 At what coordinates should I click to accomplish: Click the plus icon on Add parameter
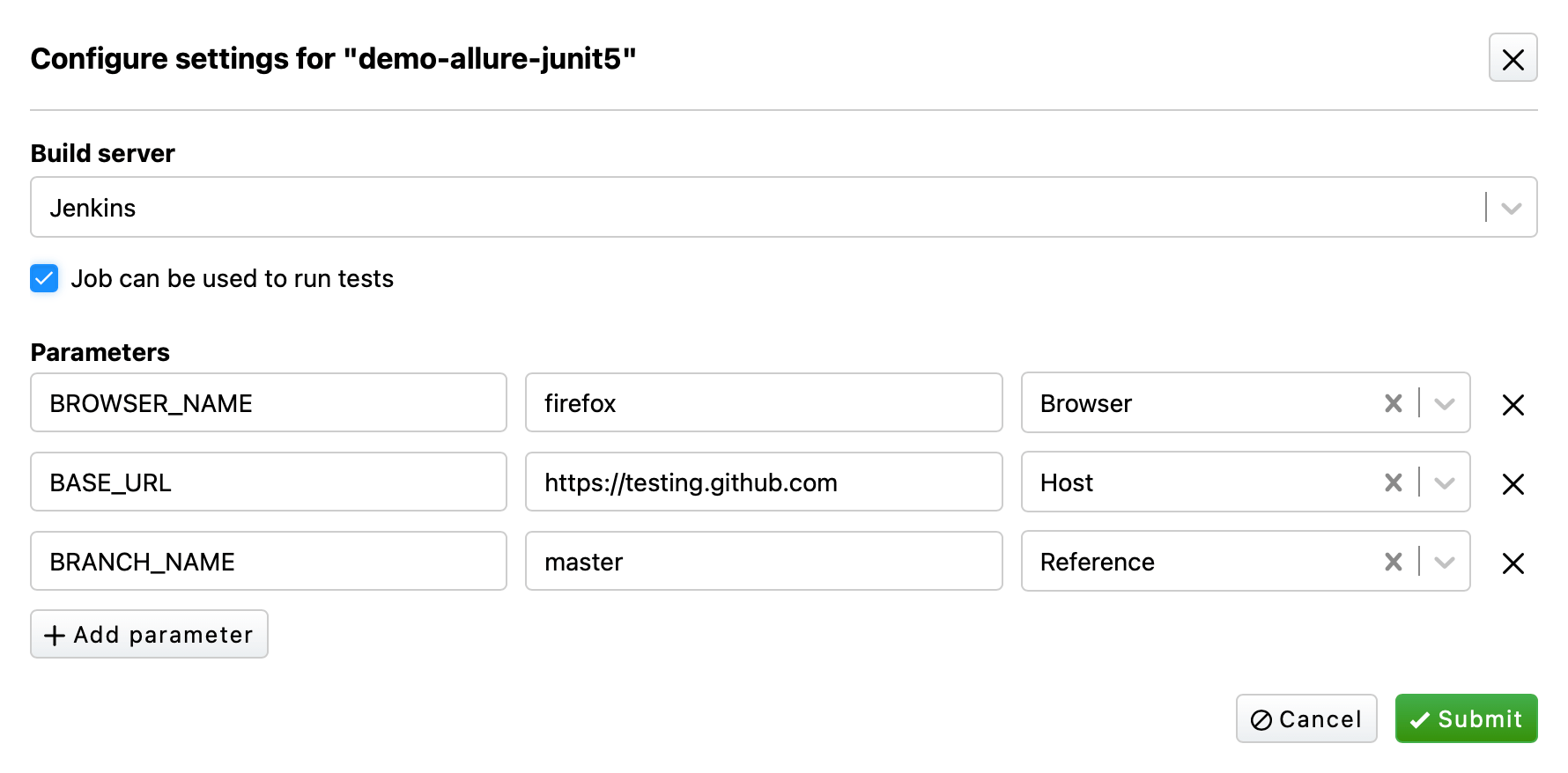[55, 635]
